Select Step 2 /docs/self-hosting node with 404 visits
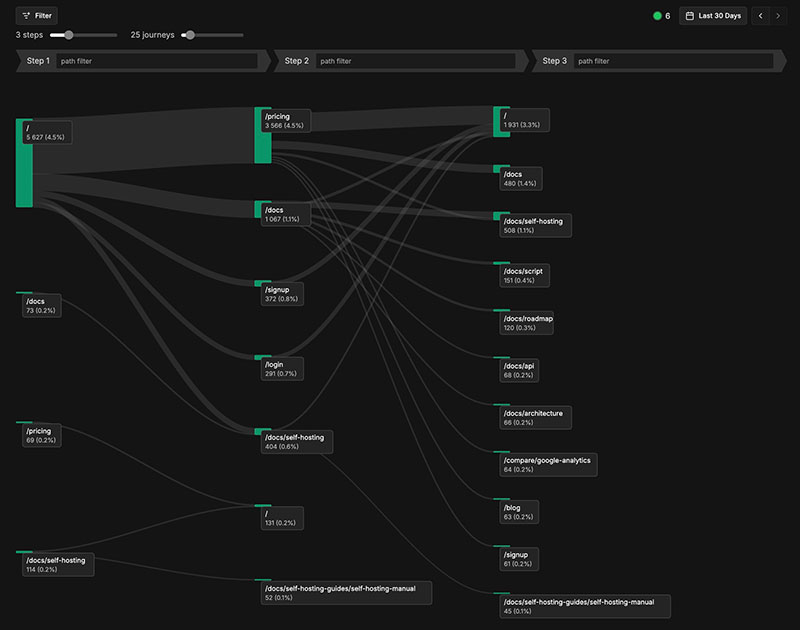Screen dimensions: 800x630 tap(296, 442)
